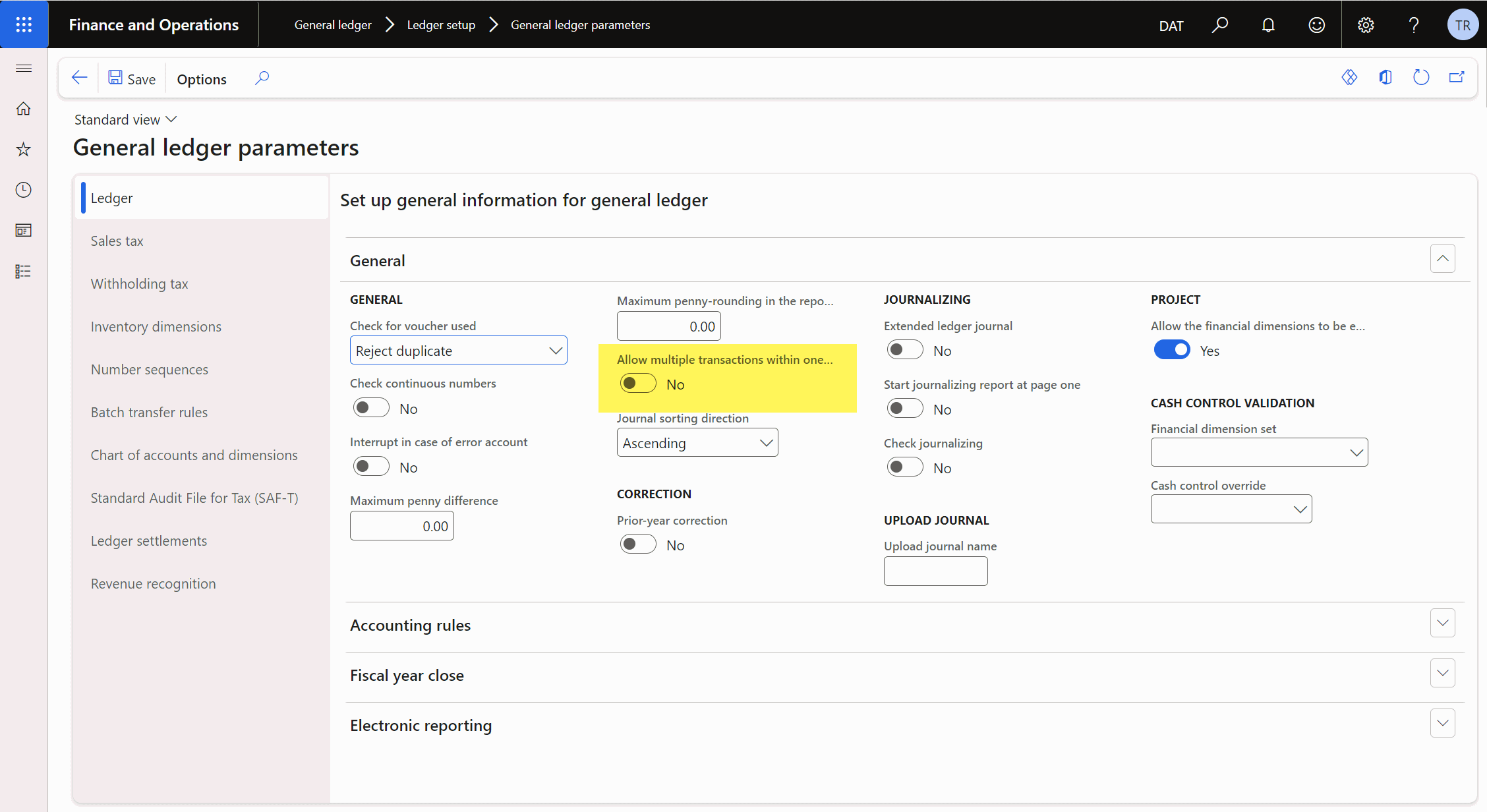The height and width of the screenshot is (812, 1487).
Task: Open the Power Apps diamond icon
Action: (1349, 78)
